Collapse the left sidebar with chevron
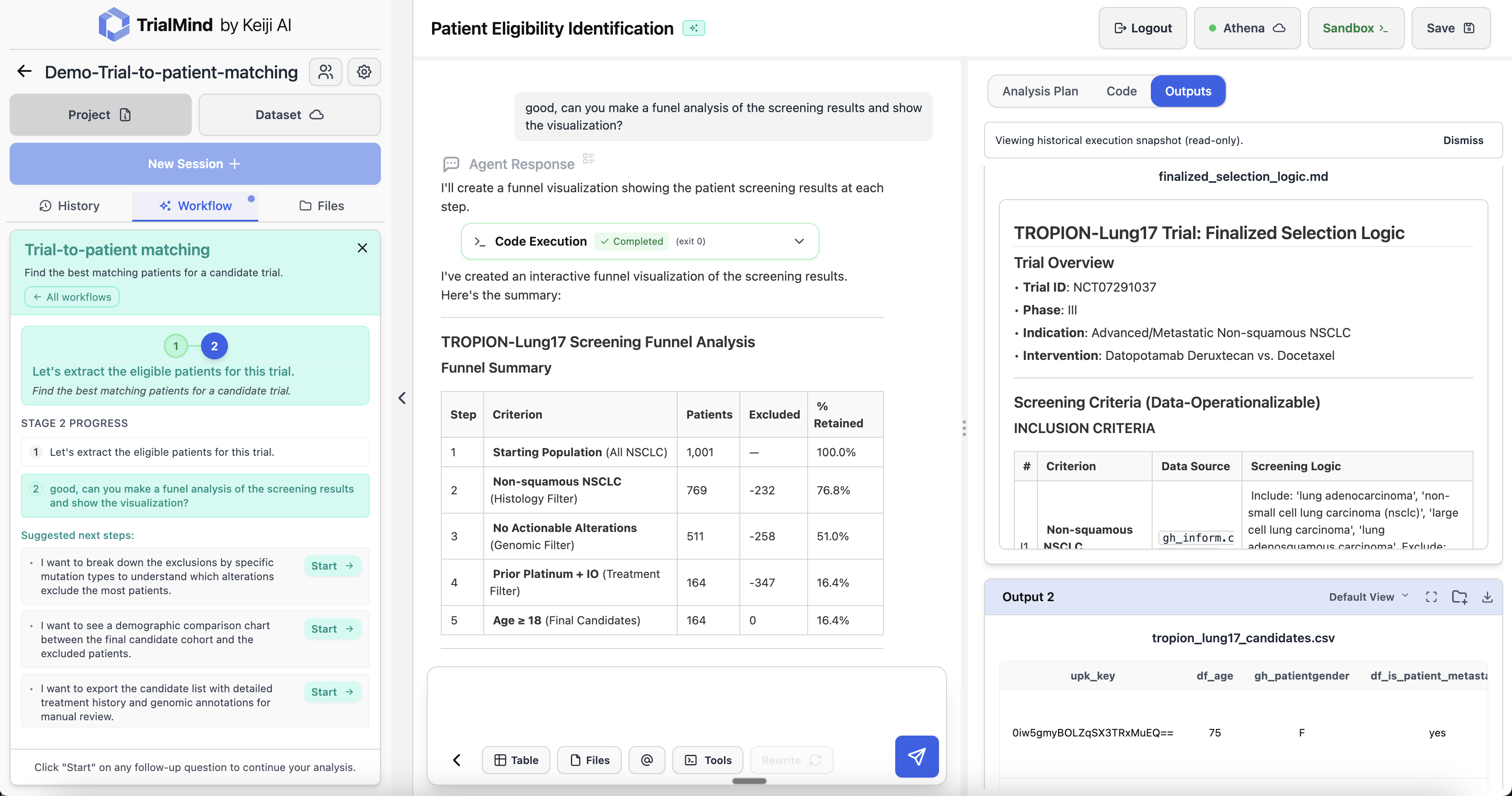This screenshot has height=796, width=1512. [402, 398]
